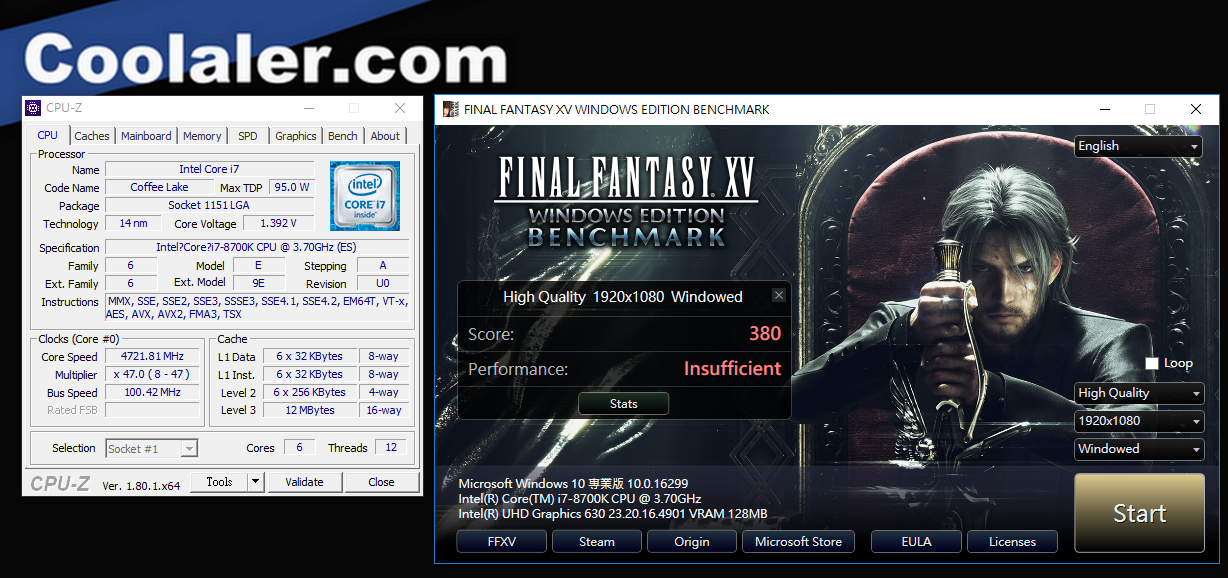Screen dimensions: 1228x578
Task: Click the Instructions field listing MMX, SSE
Action: tap(257, 307)
